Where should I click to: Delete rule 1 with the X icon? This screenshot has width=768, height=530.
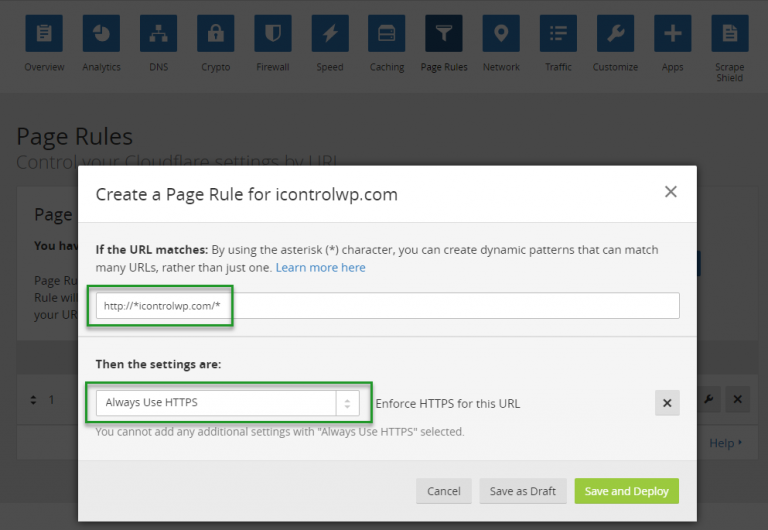738,399
